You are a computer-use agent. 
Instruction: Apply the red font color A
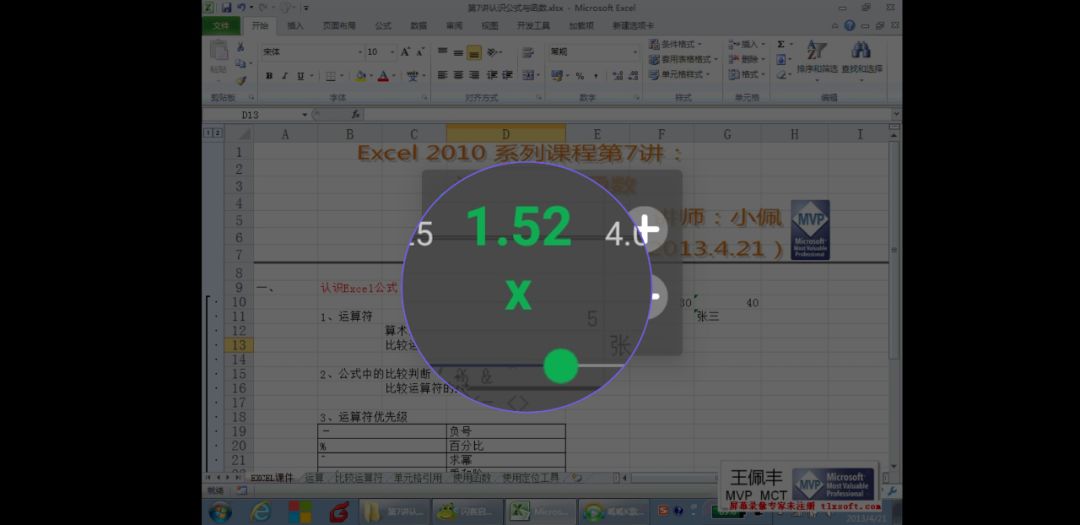click(x=383, y=76)
